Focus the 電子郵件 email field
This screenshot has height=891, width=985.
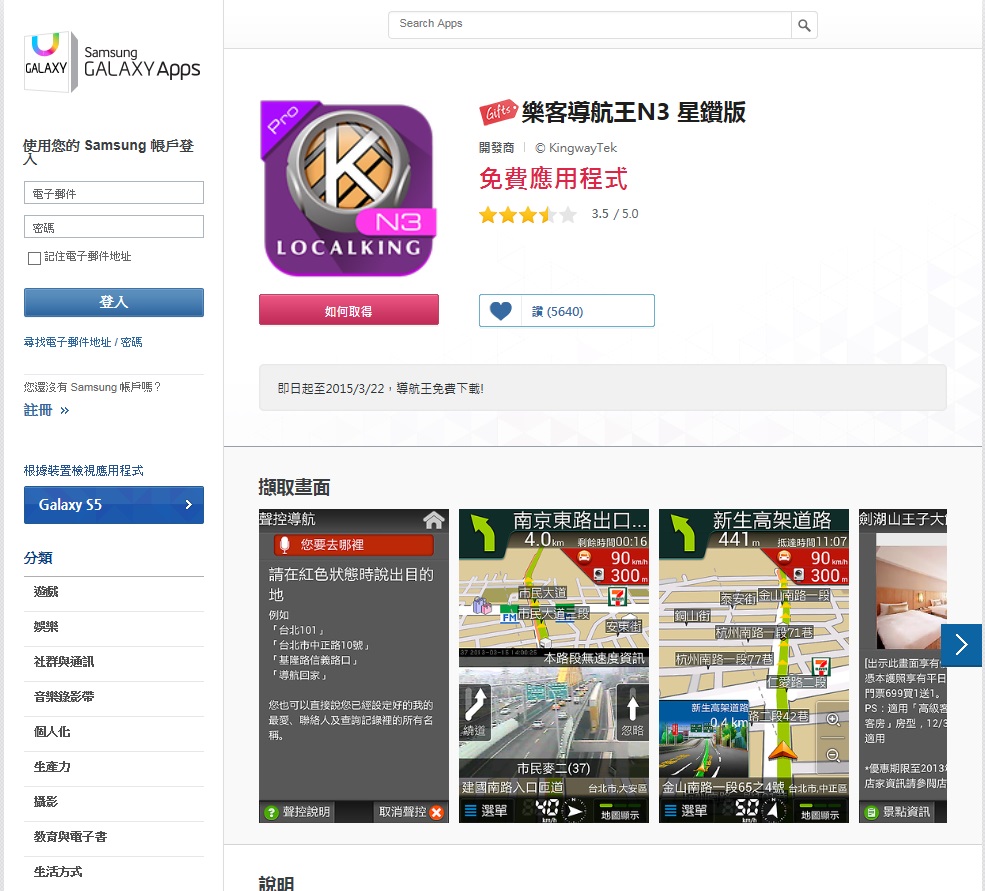[x=114, y=193]
